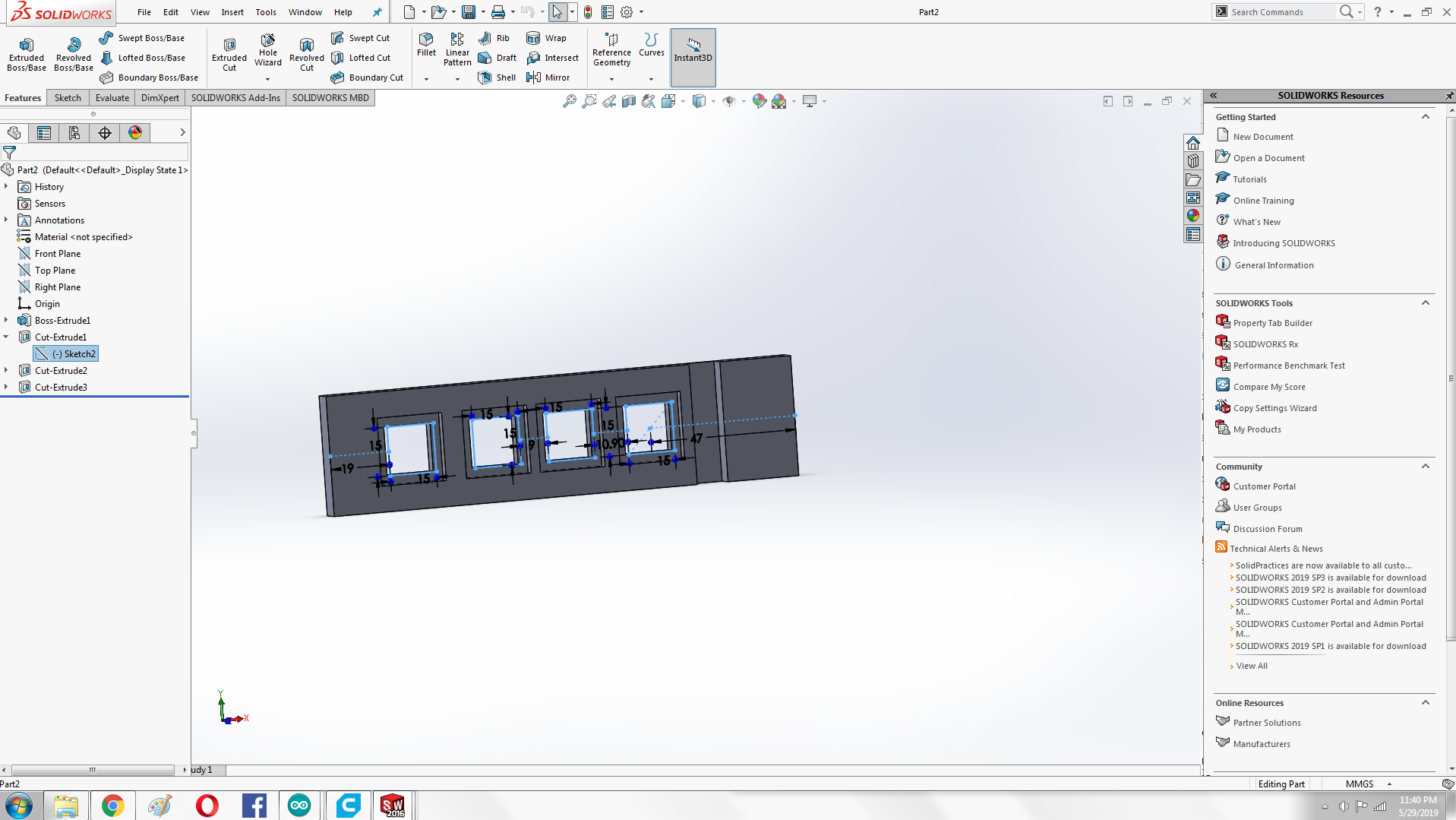Viewport: 1456px width, 820px height.
Task: Switch to the SOLIDWORKS Add-Ins tab
Action: coord(235,98)
